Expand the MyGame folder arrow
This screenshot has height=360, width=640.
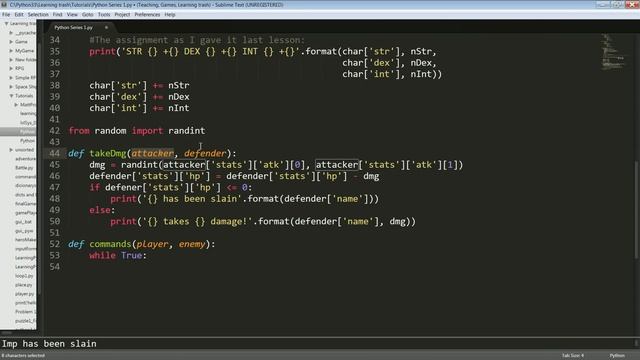[11, 51]
